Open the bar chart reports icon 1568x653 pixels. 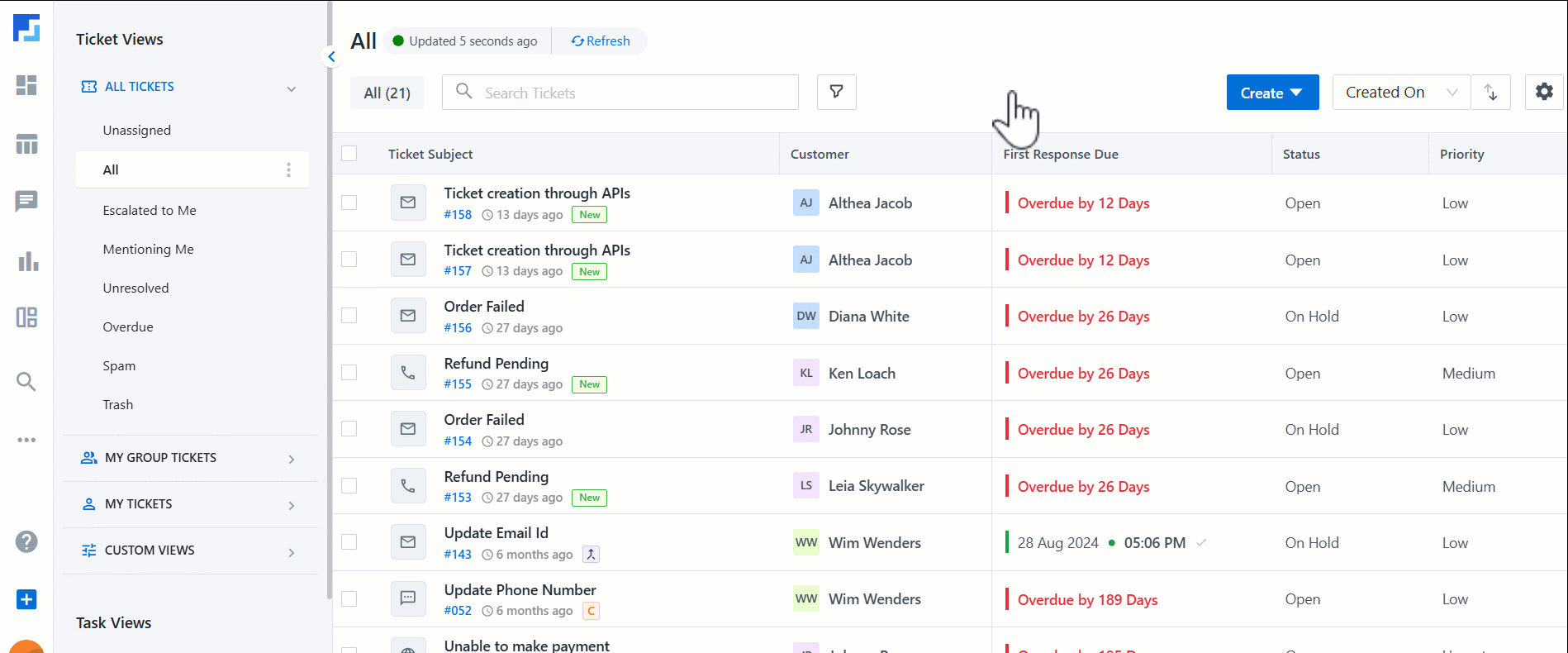click(26, 261)
